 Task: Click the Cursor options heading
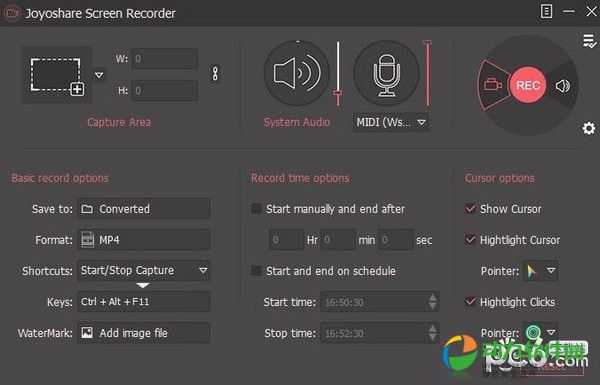pos(500,178)
